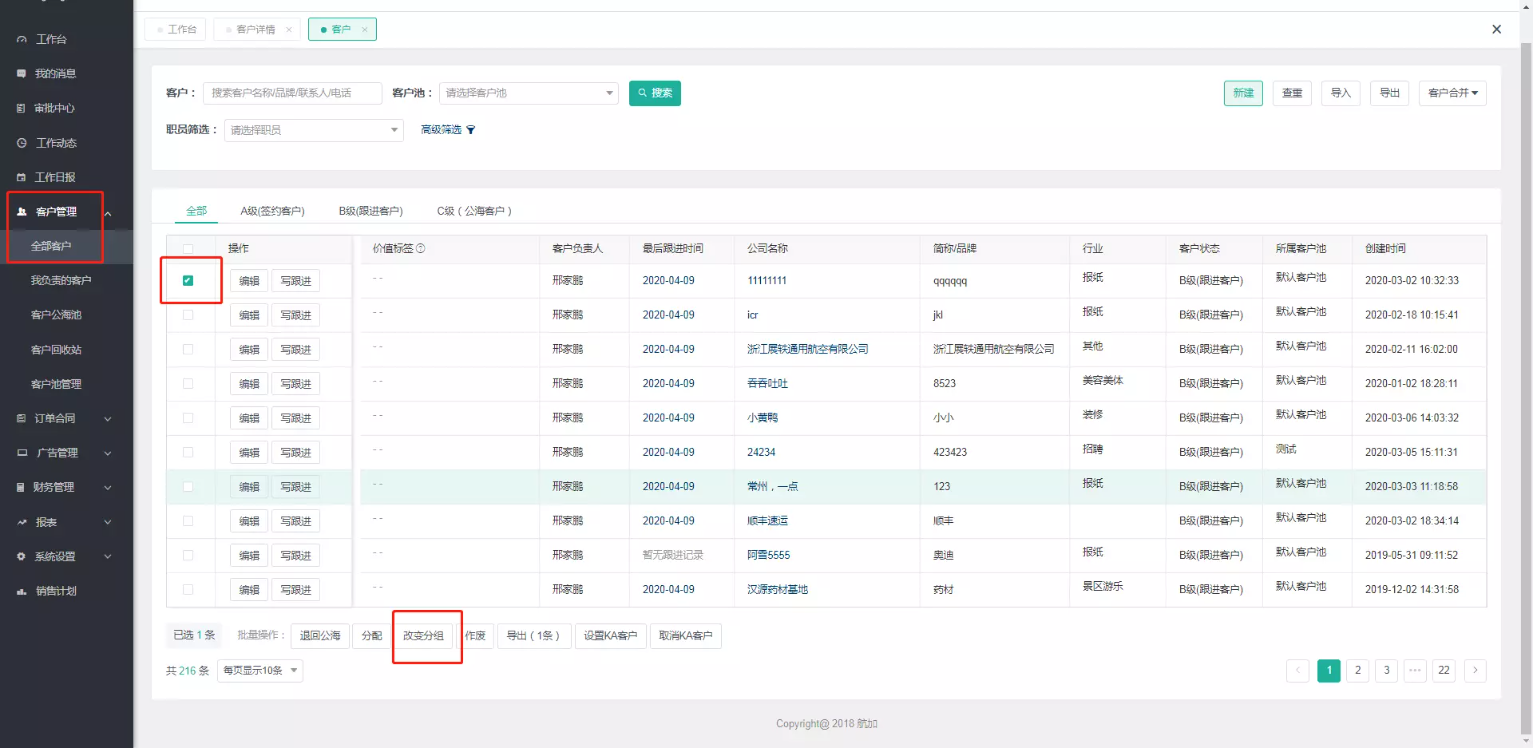Click the help icon beside 价值标签

(x=420, y=248)
